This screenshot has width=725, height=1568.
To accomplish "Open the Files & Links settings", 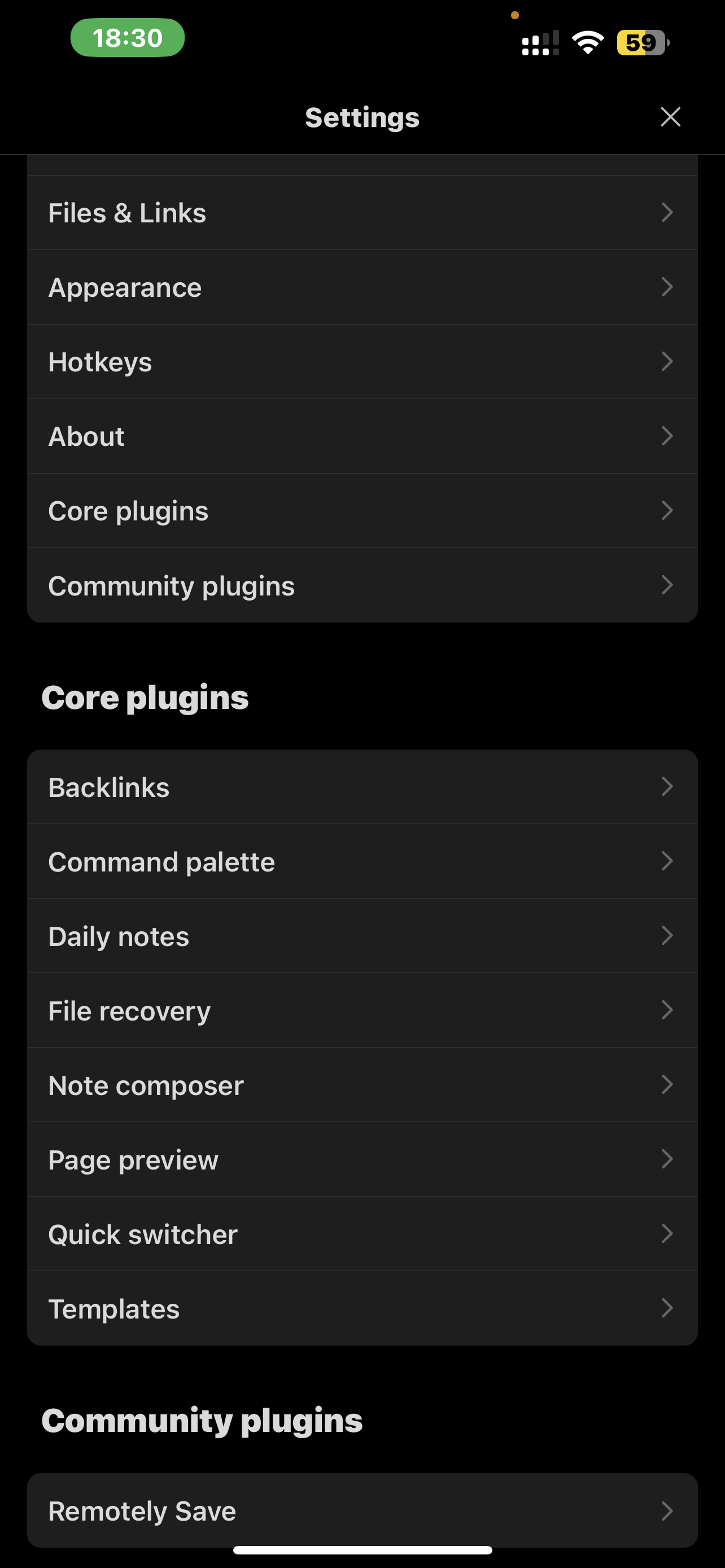I will click(x=362, y=212).
